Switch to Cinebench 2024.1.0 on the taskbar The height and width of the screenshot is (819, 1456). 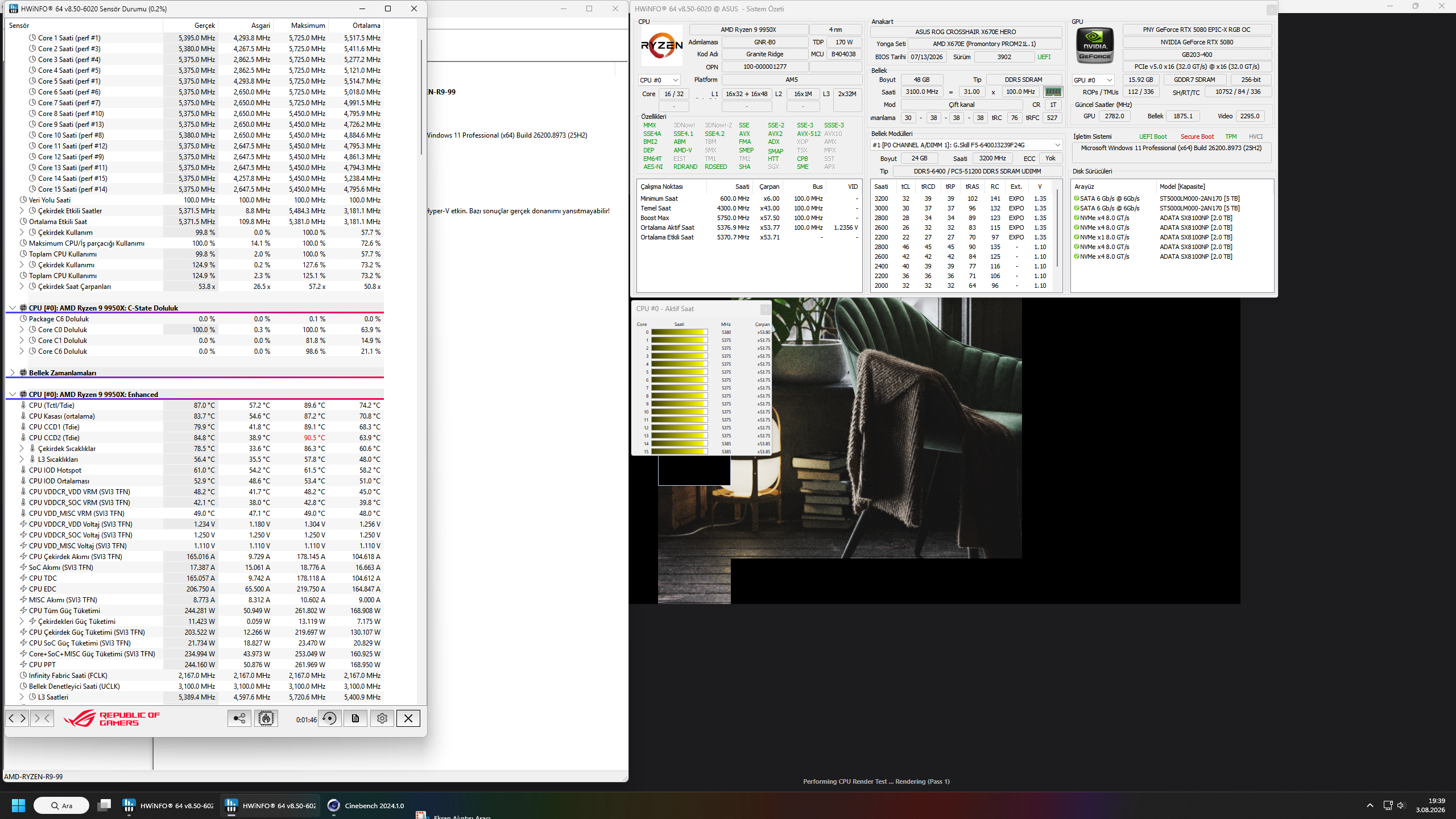(x=367, y=805)
